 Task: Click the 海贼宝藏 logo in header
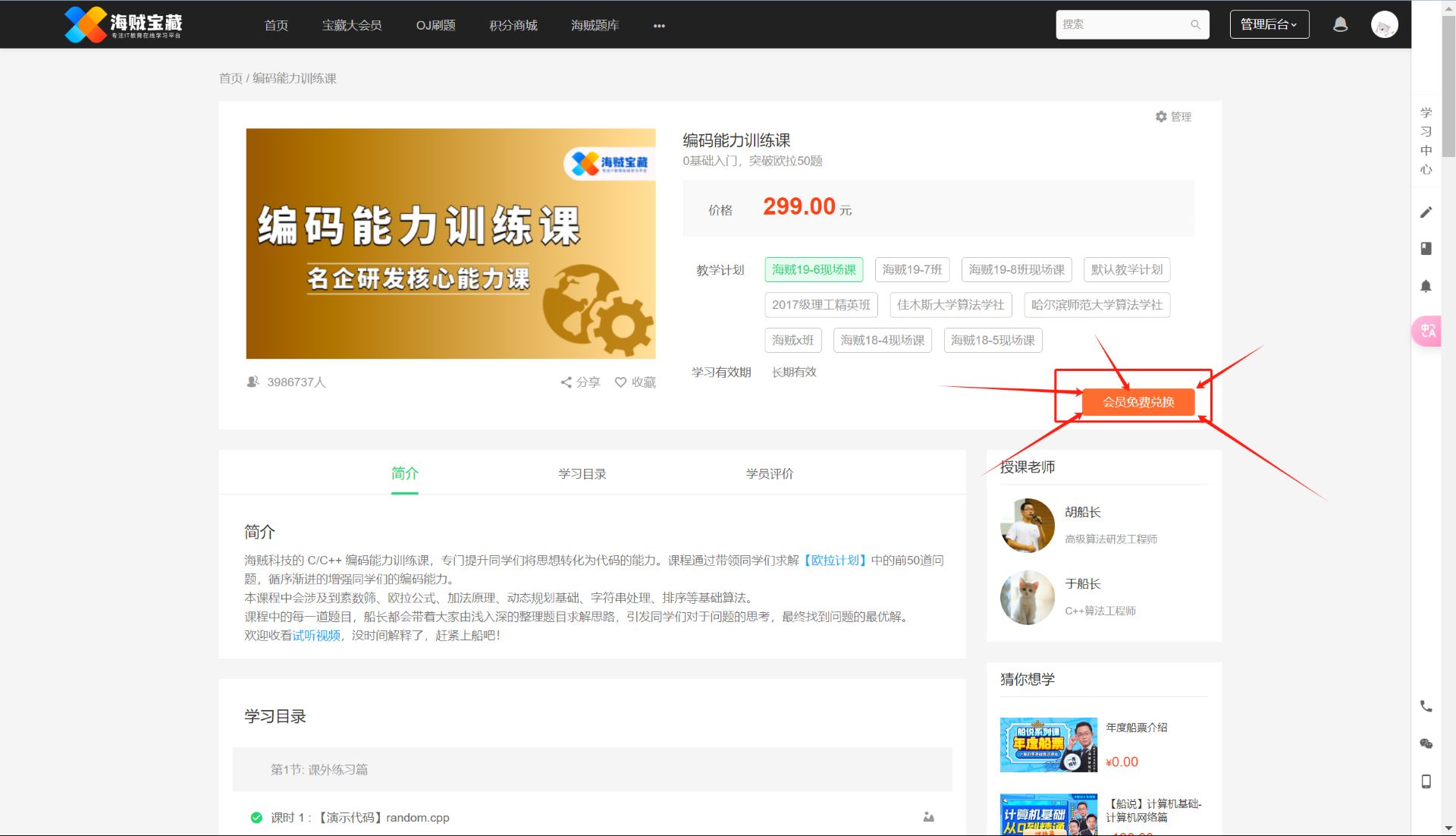click(x=124, y=24)
